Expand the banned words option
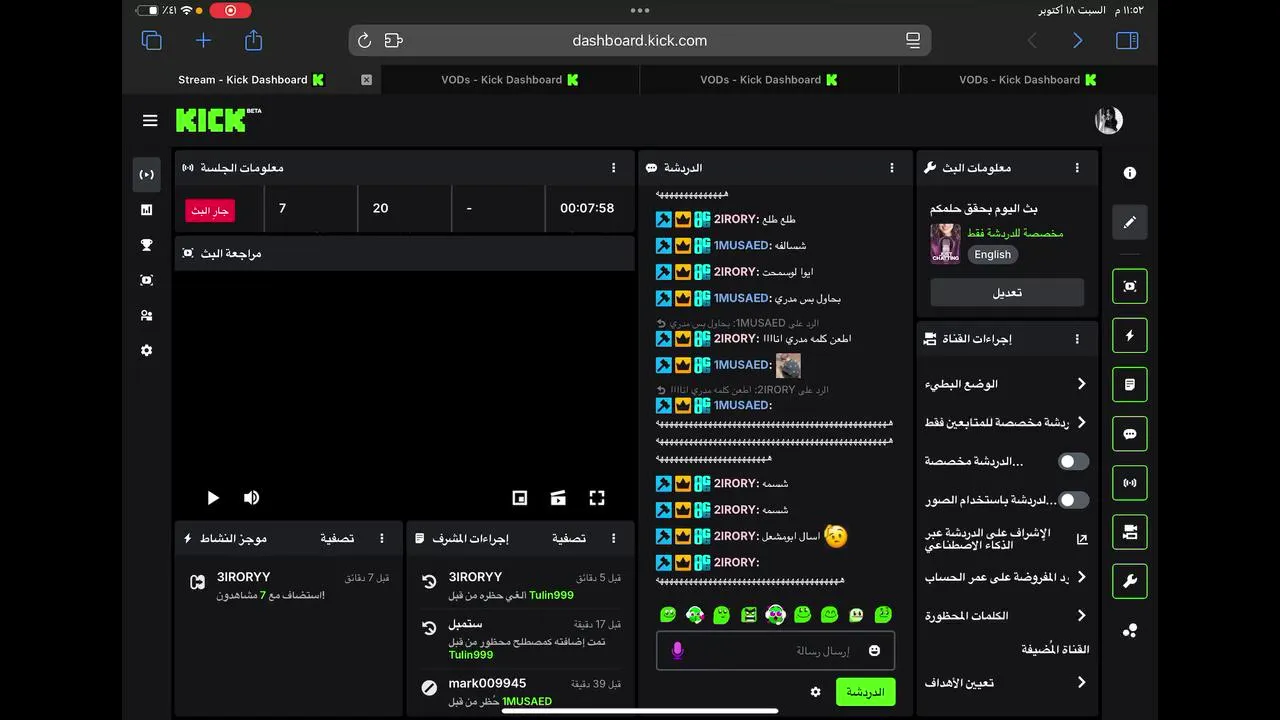This screenshot has height=720, width=1280. [x=1007, y=616]
